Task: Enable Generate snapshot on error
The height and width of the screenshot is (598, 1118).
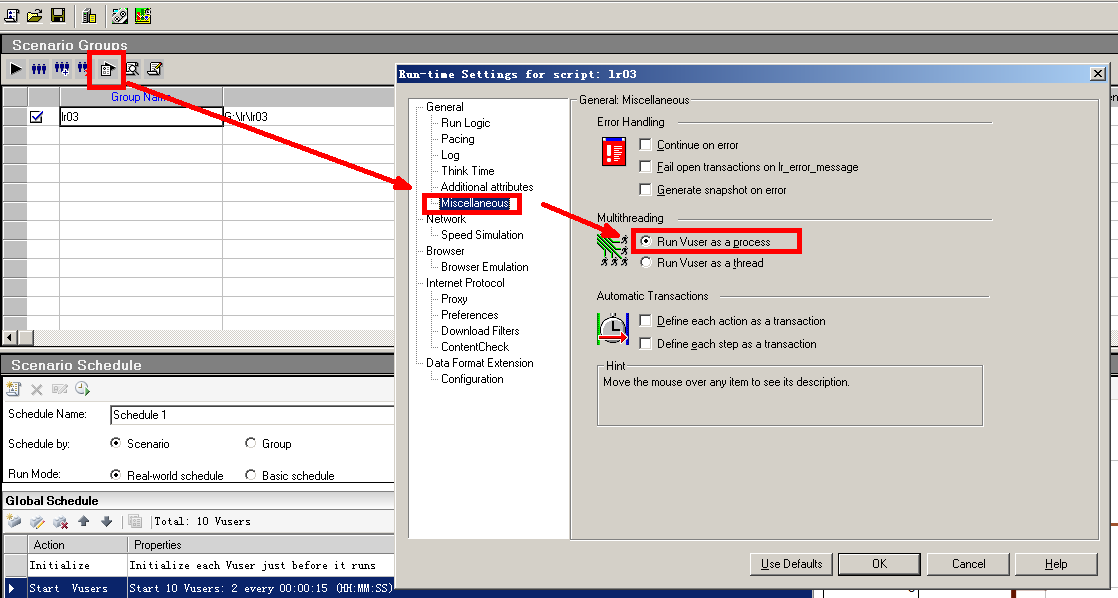Action: [645, 190]
